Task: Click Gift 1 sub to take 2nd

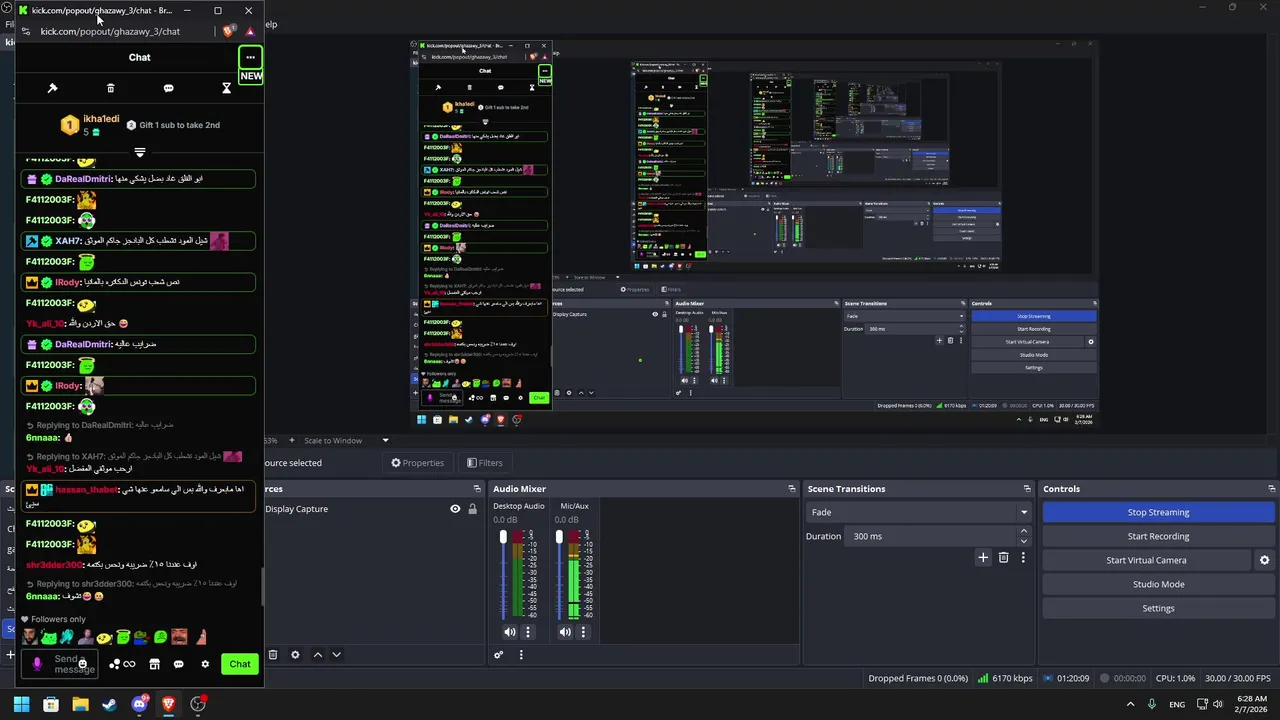Action: [173, 125]
